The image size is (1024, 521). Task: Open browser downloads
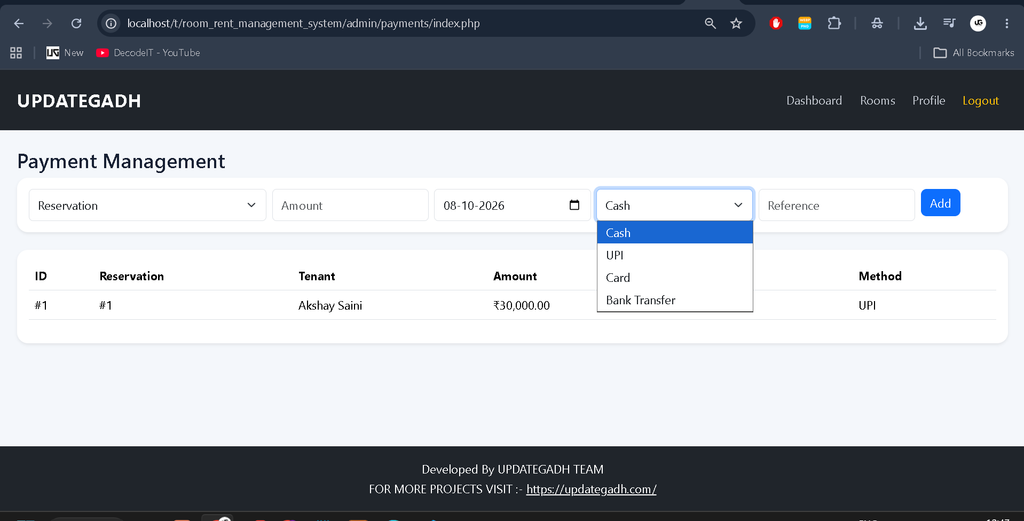pos(920,24)
